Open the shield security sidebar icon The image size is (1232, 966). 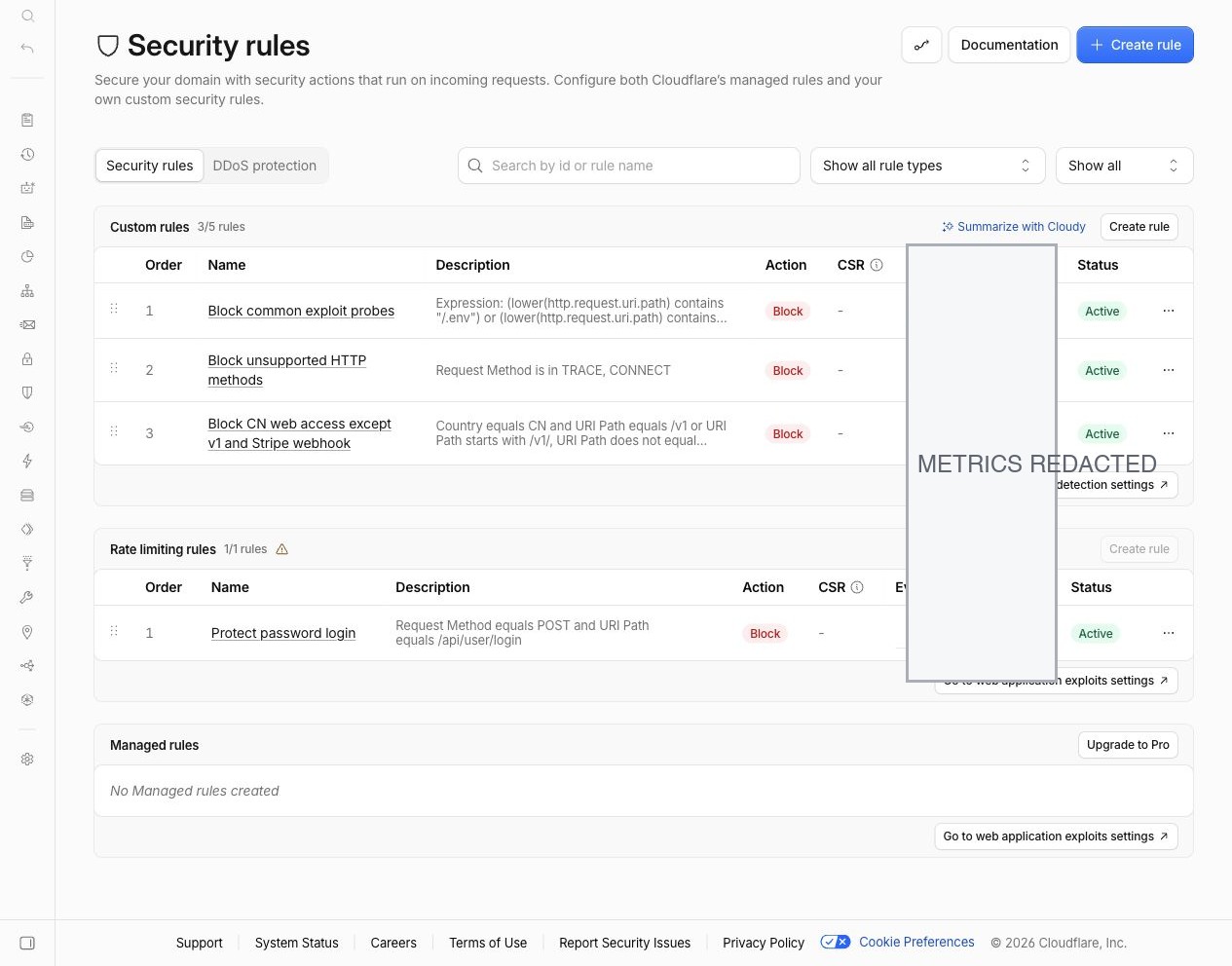[x=27, y=392]
